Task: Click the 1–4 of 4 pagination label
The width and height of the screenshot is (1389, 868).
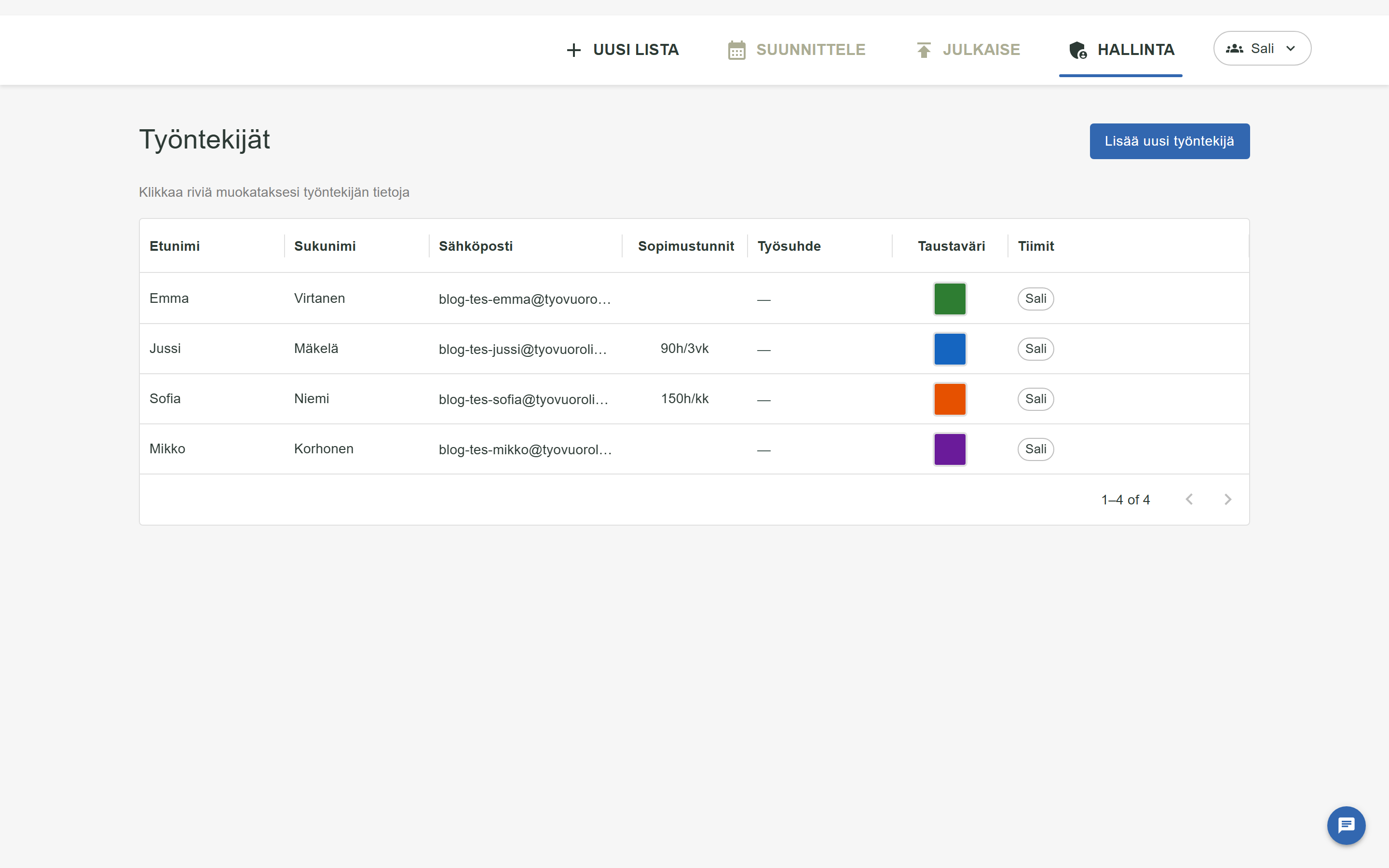Action: (x=1126, y=500)
